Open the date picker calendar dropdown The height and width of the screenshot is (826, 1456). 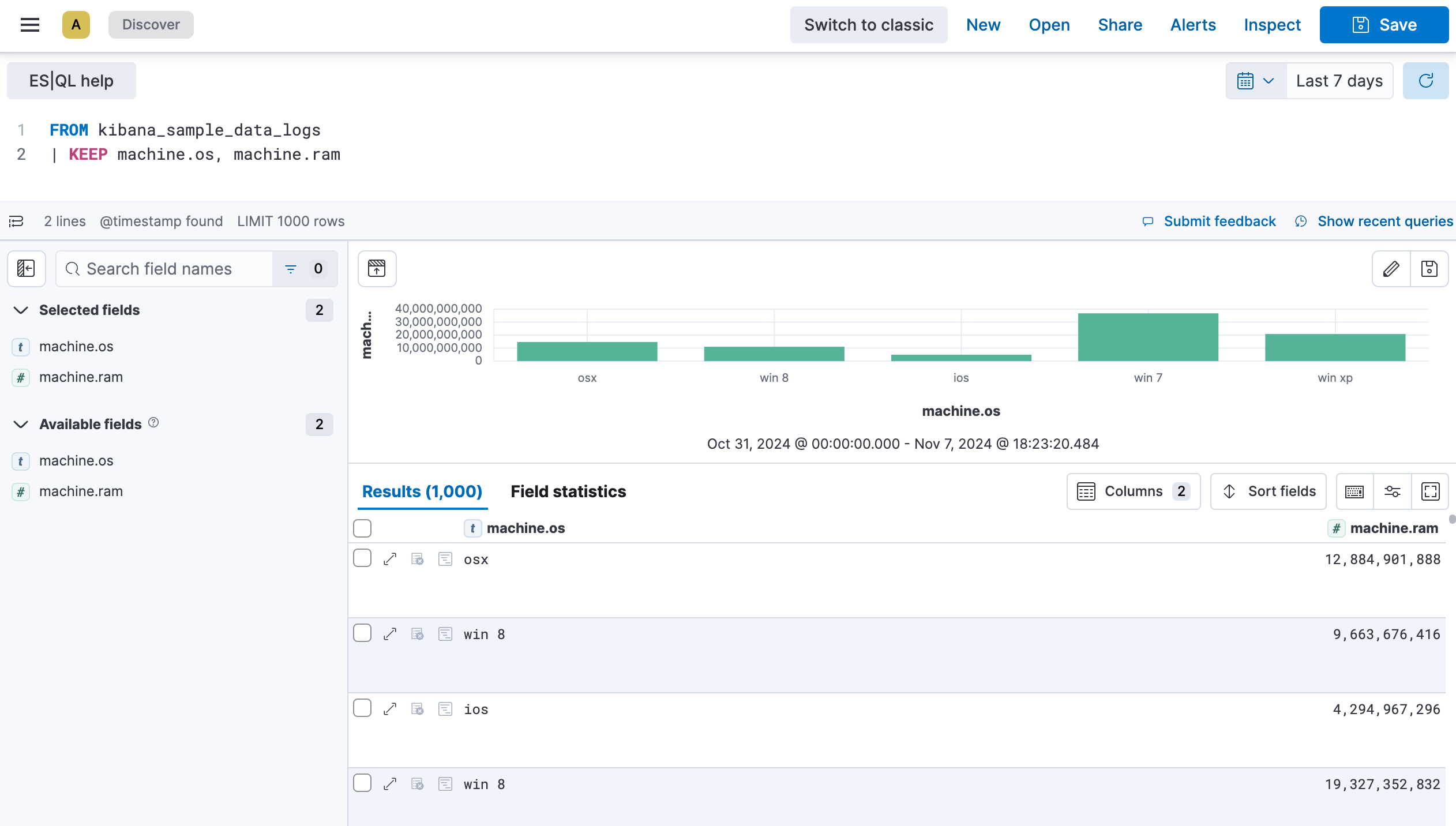point(1255,81)
